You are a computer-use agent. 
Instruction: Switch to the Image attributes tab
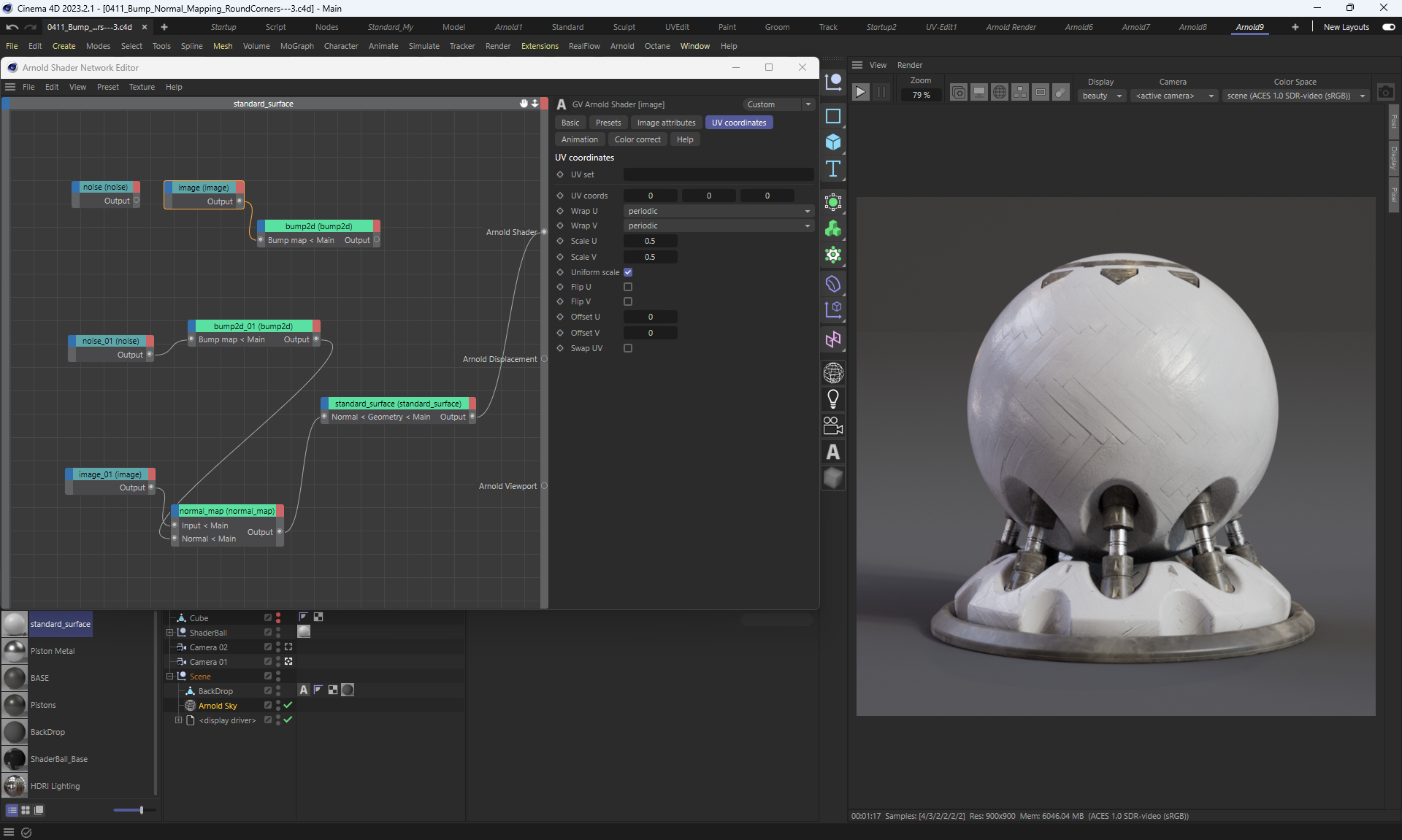click(x=666, y=123)
